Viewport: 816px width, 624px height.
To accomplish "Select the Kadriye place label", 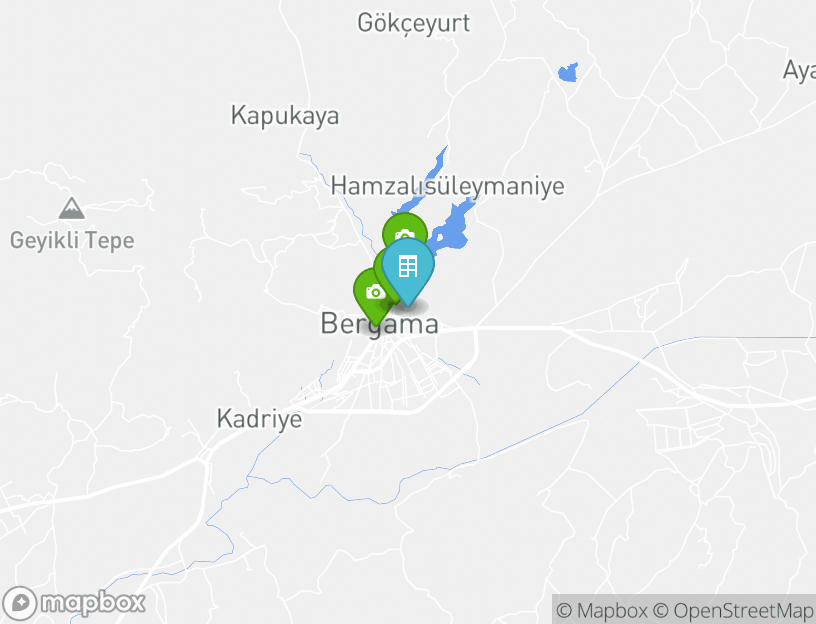I will pos(259,418).
